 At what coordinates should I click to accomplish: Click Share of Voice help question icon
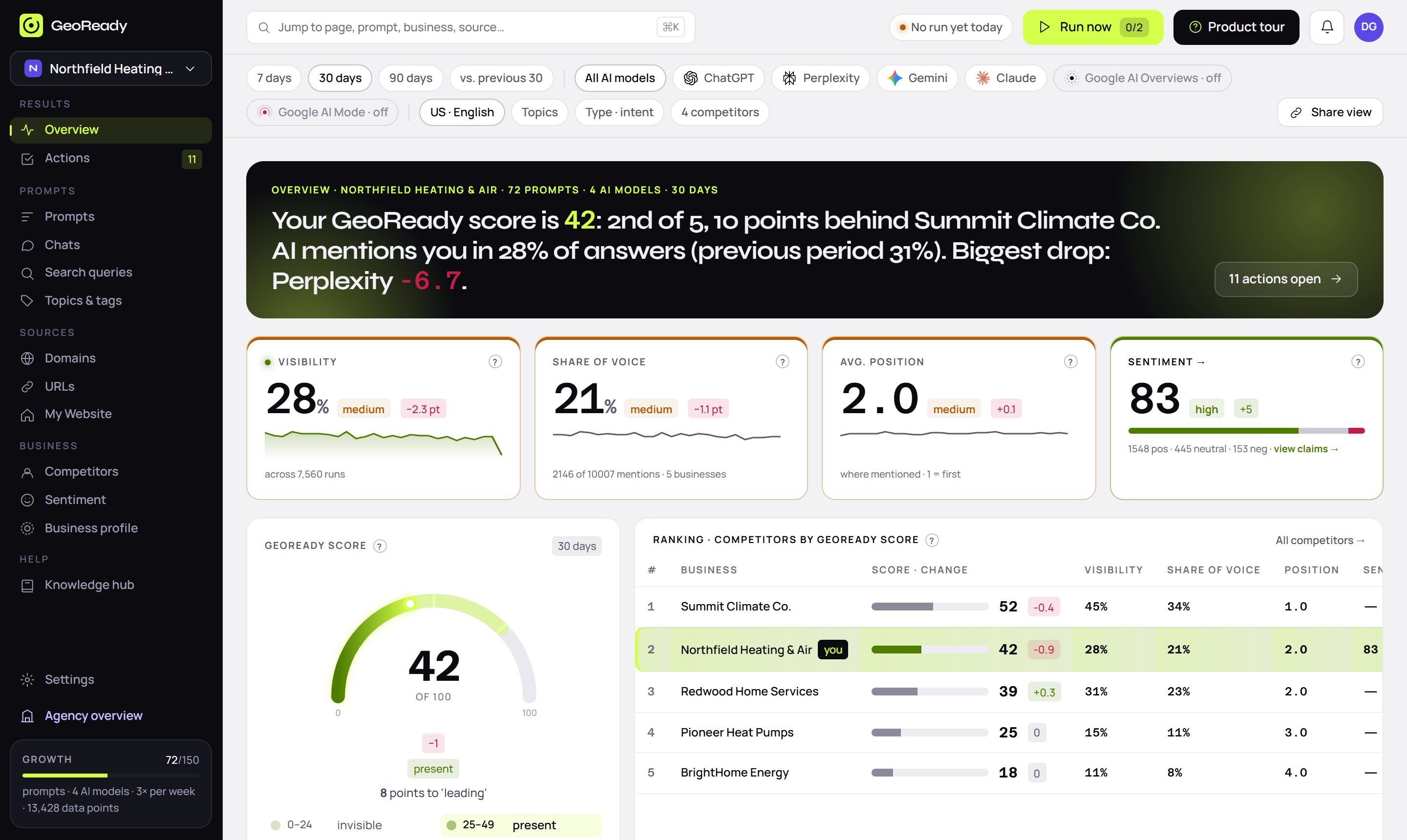tap(783, 362)
